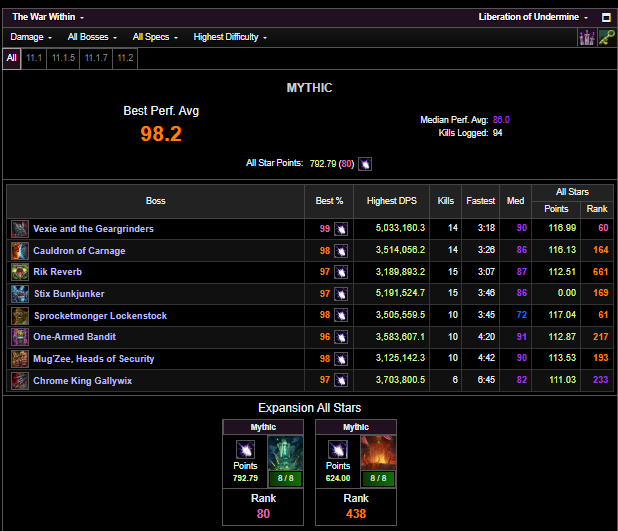The width and height of the screenshot is (618, 531).
Task: Expand the All Specs dropdown
Action: pos(155,37)
